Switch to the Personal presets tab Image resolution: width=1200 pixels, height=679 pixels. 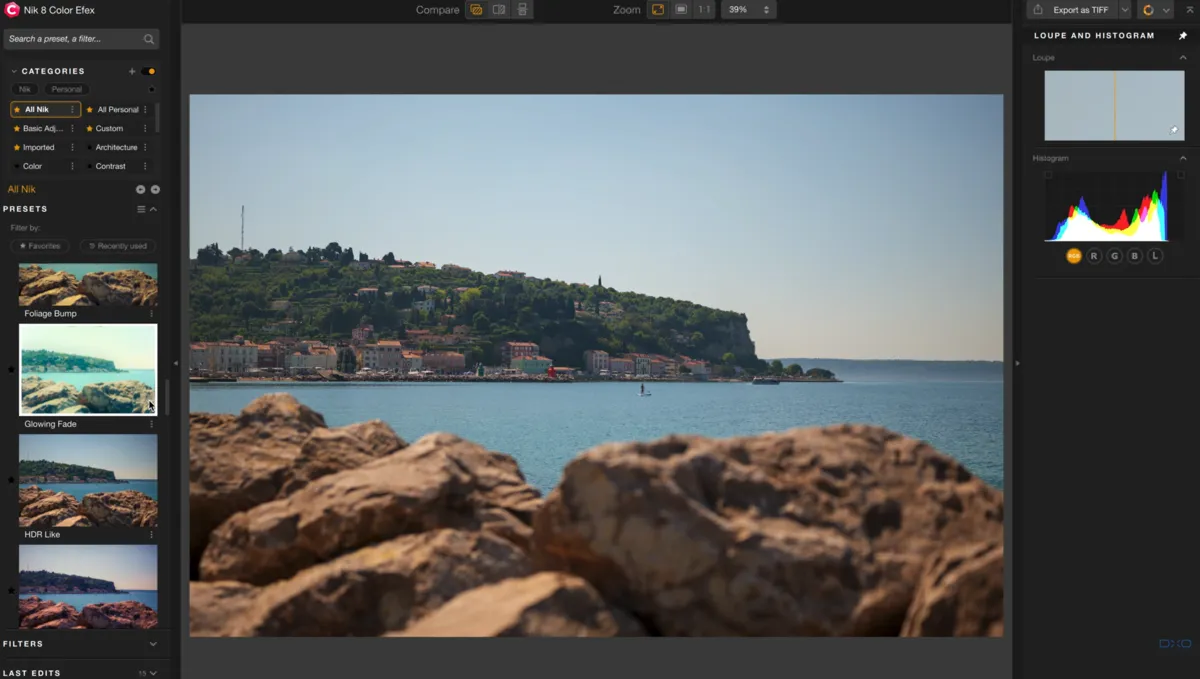click(x=66, y=89)
